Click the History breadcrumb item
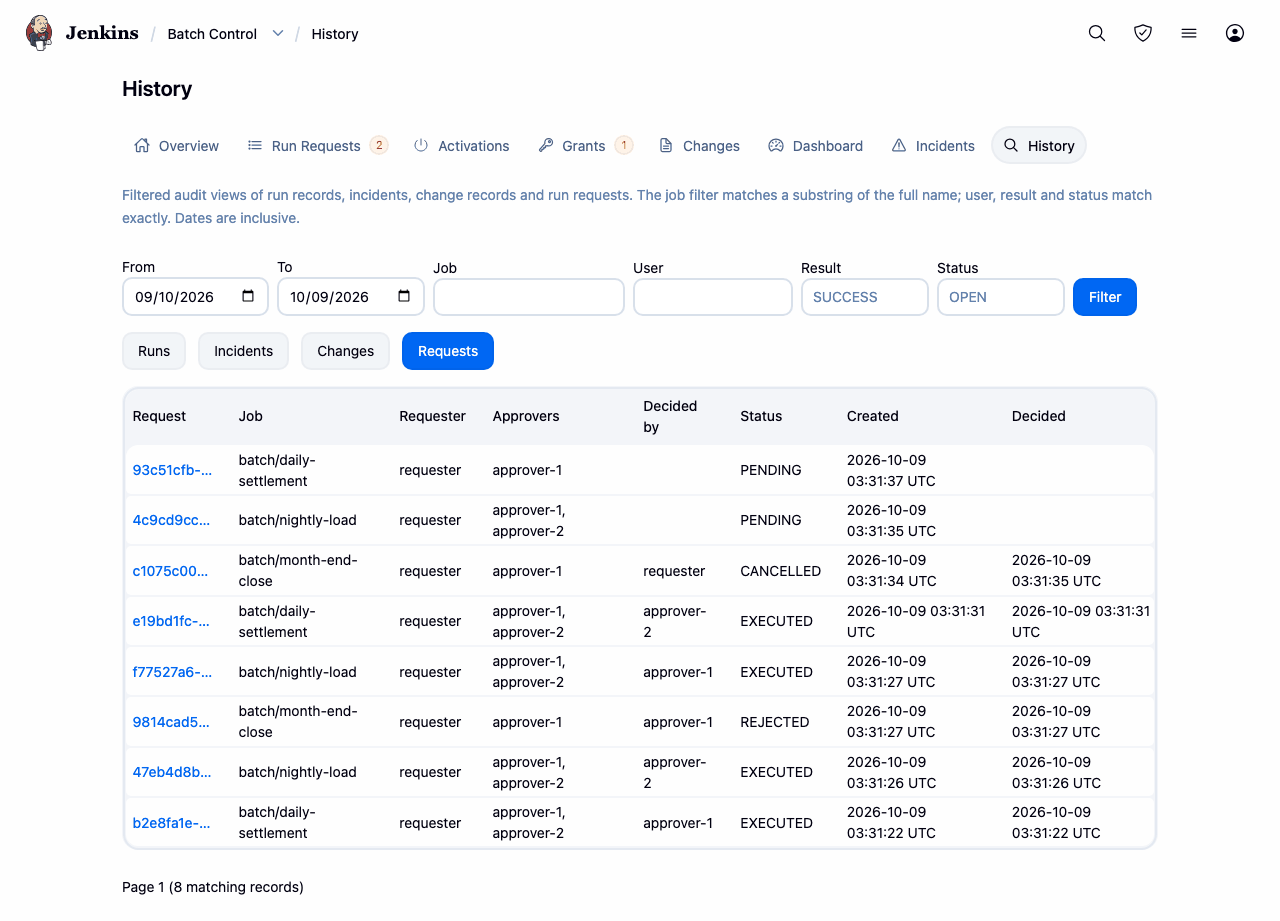1280x921 pixels. coord(335,34)
